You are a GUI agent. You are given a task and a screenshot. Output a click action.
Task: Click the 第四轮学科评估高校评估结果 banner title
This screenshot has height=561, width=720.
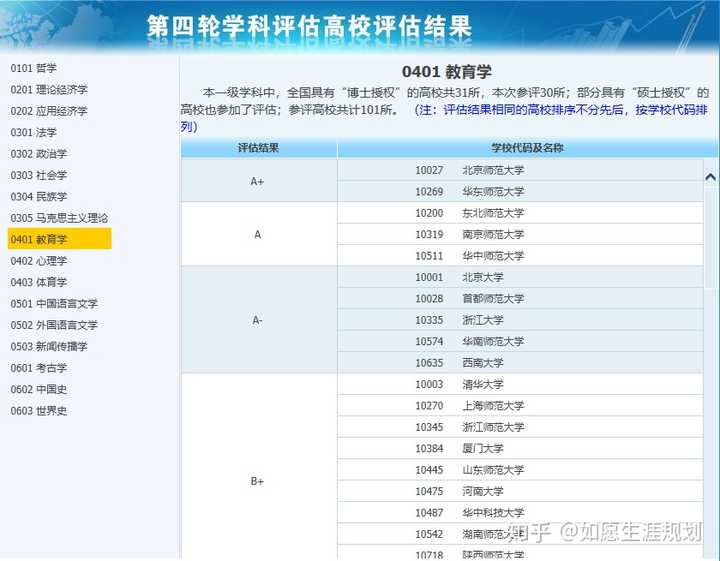[x=309, y=26]
